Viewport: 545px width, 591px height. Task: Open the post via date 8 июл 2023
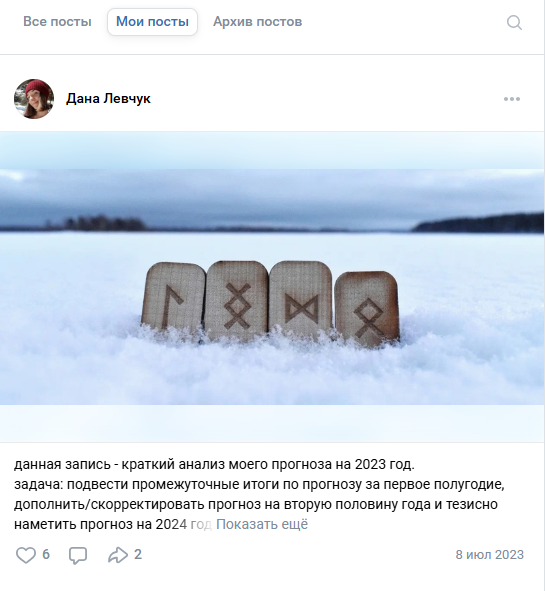click(x=490, y=554)
